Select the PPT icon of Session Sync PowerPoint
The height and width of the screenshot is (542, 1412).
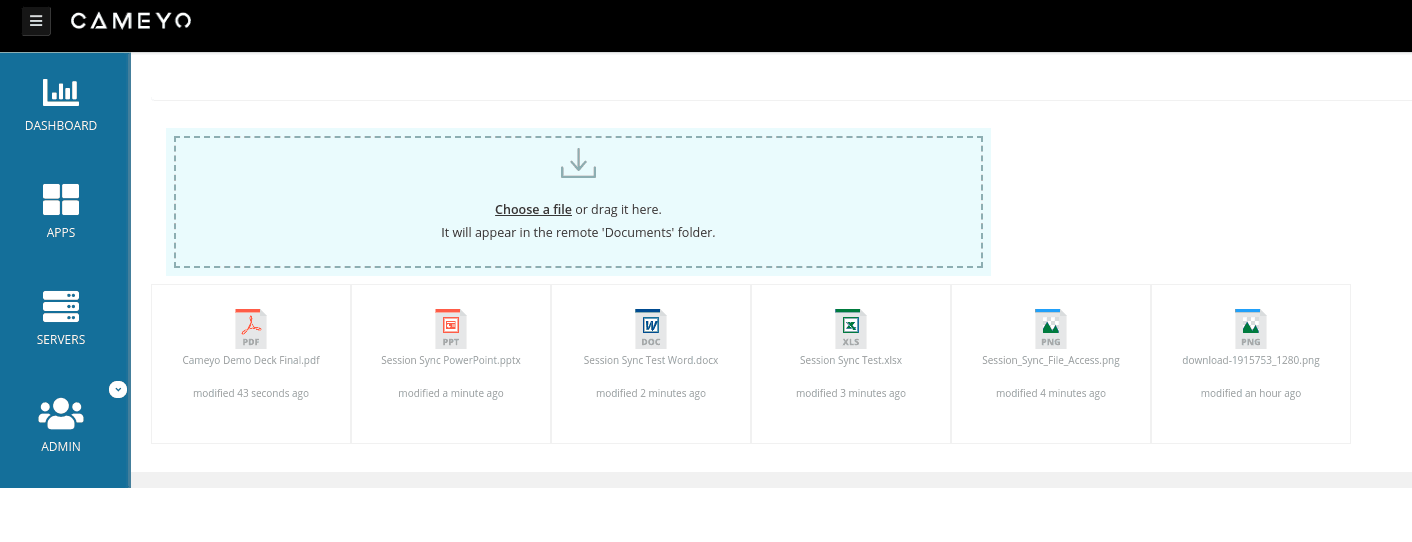(x=451, y=328)
